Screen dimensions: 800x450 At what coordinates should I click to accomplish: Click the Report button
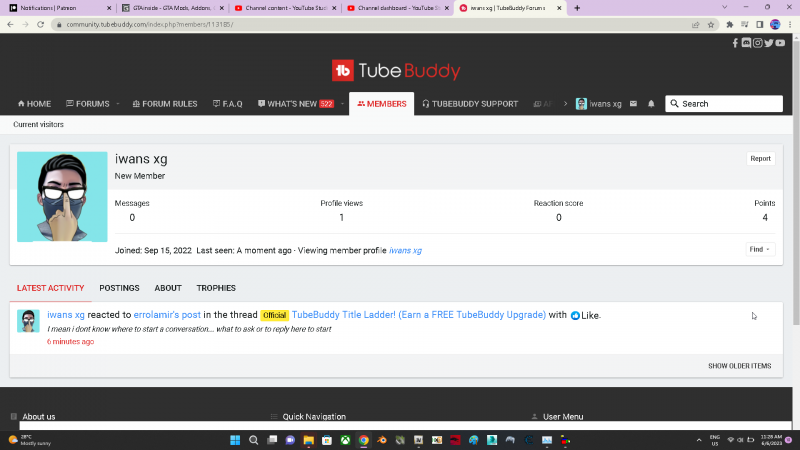pyautogui.click(x=760, y=158)
